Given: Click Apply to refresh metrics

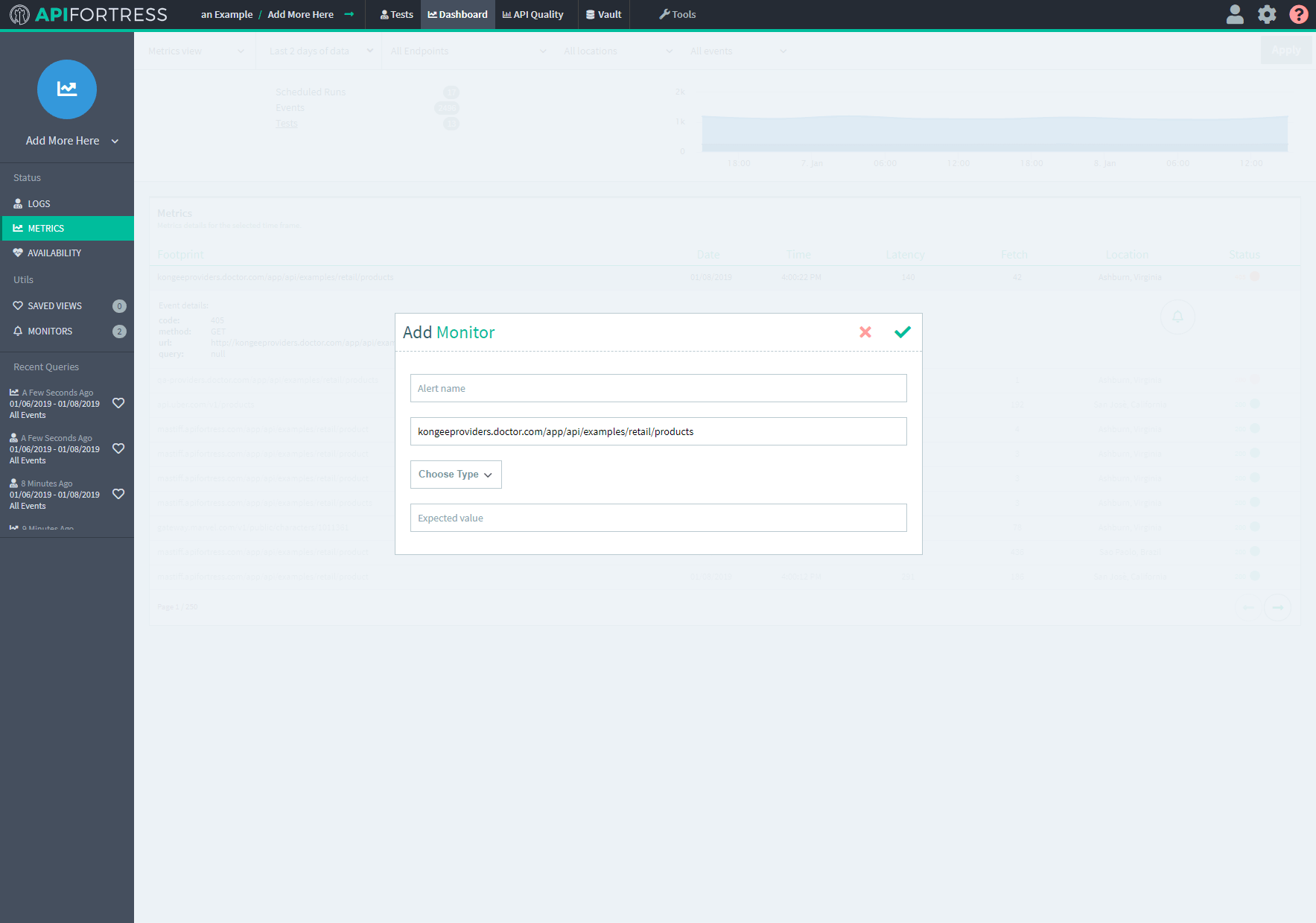Looking at the screenshot, I should coord(1285,50).
